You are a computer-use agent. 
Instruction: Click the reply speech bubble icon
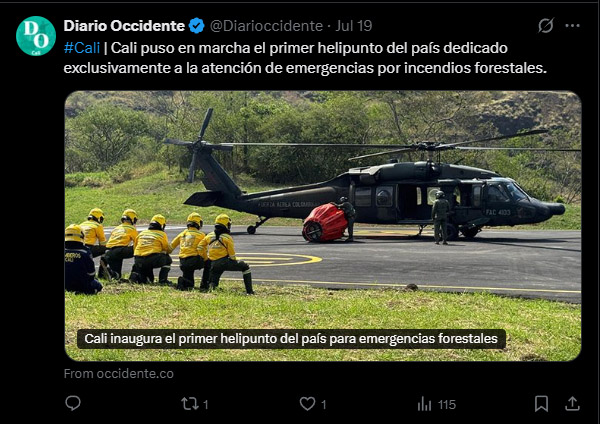pos(73,403)
